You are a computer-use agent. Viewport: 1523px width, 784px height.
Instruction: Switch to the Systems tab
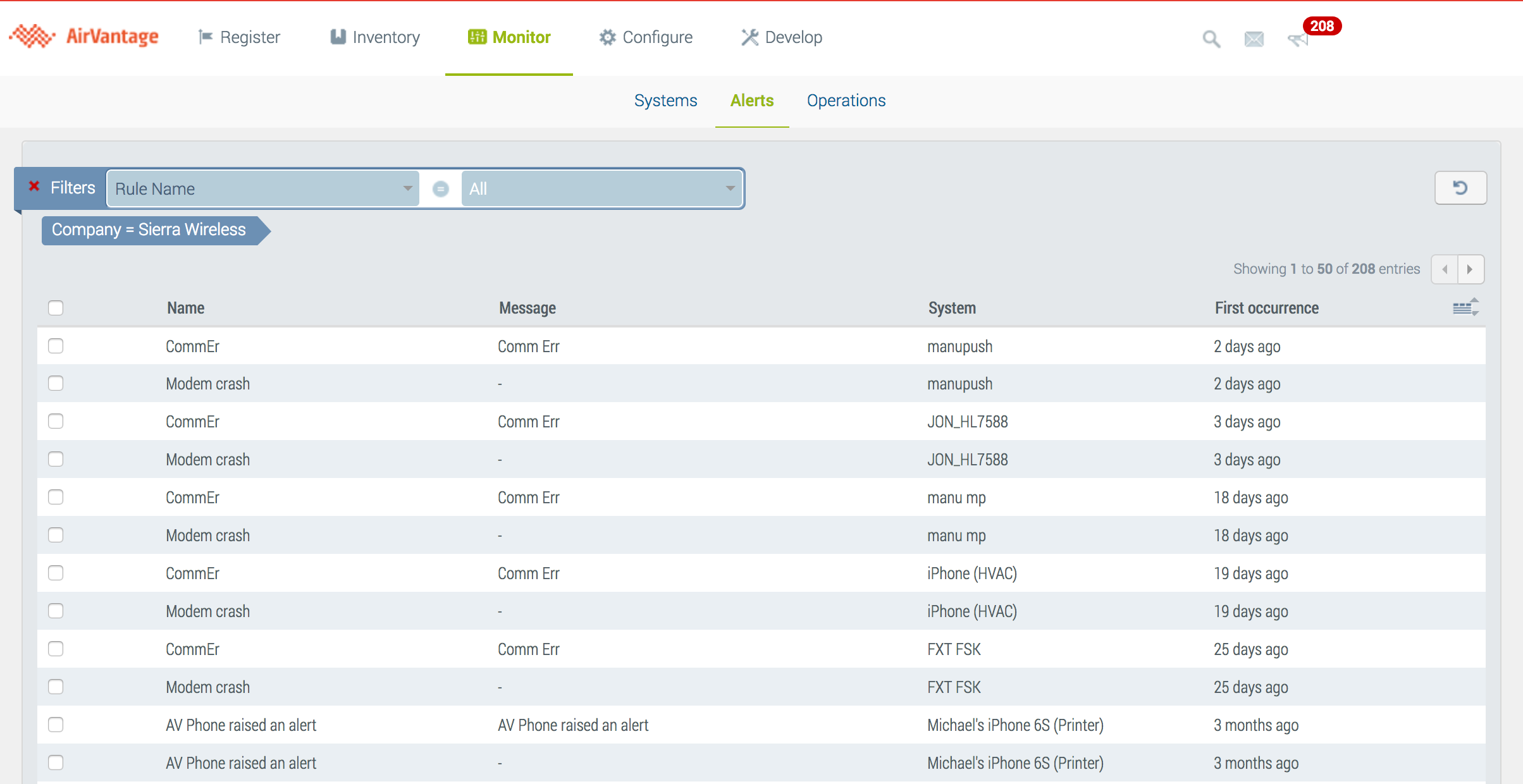pos(665,101)
